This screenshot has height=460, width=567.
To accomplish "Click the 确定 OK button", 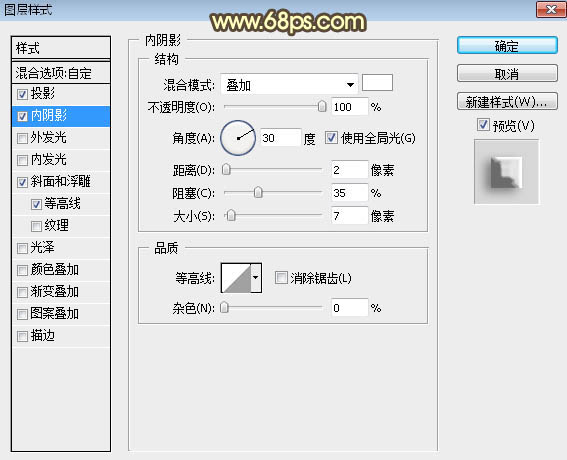I will (507, 46).
